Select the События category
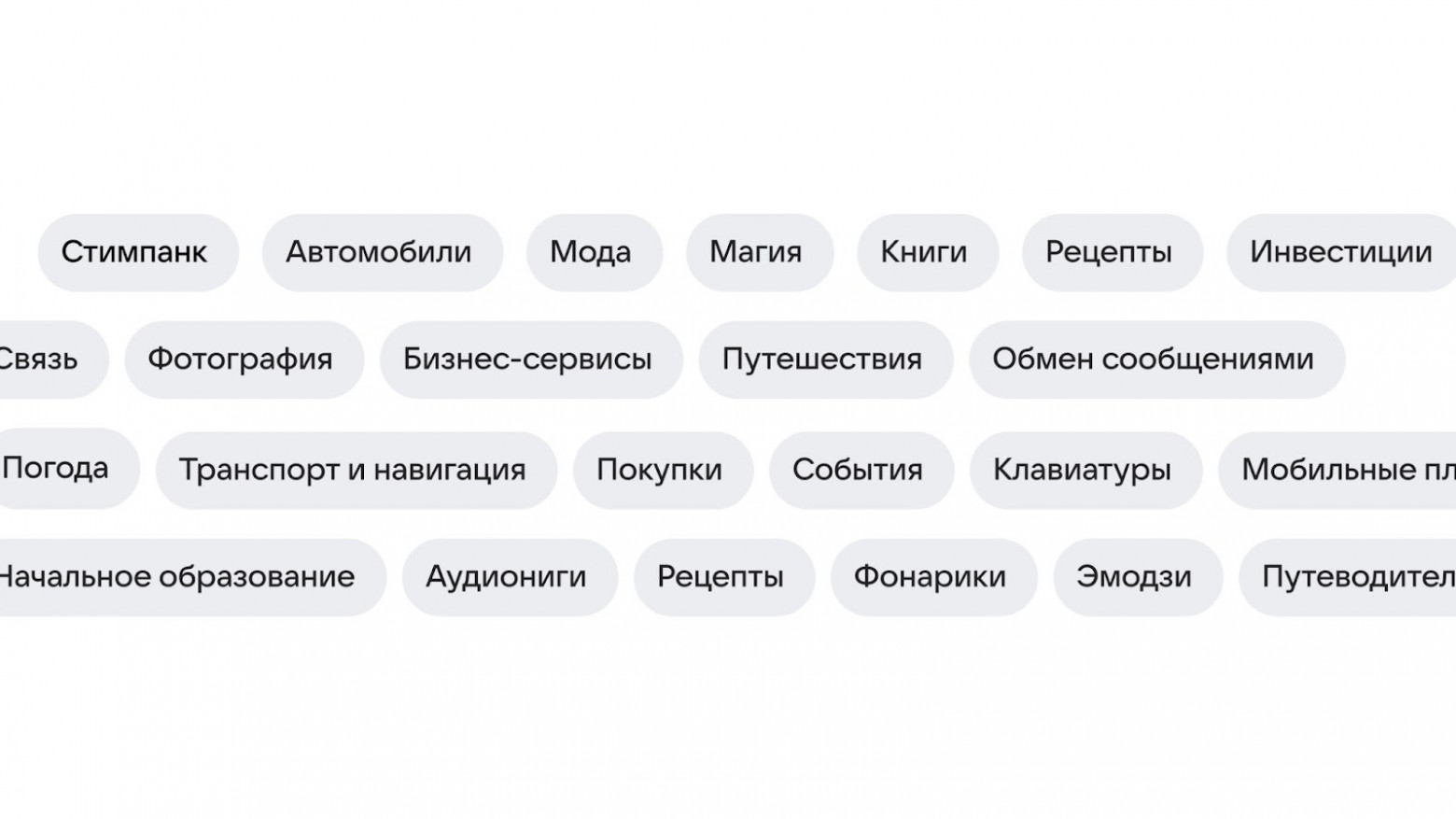This screenshot has height=819, width=1456. 860,470
